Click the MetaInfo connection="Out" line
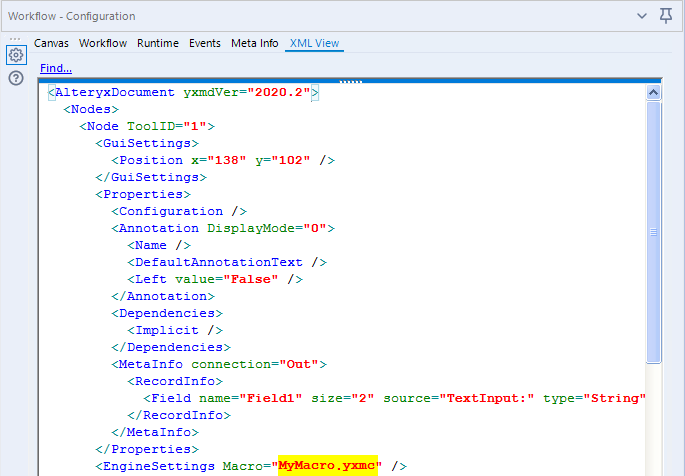The image size is (685, 476). (x=219, y=365)
